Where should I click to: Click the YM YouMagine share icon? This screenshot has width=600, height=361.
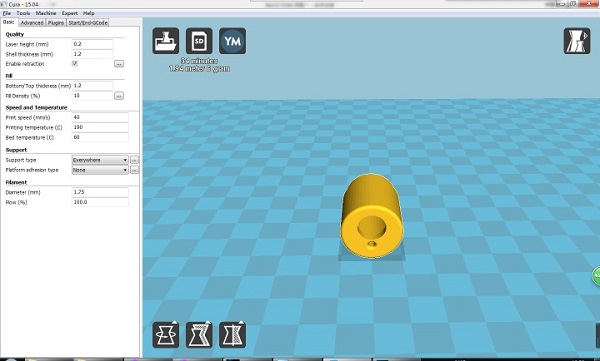pos(233,41)
